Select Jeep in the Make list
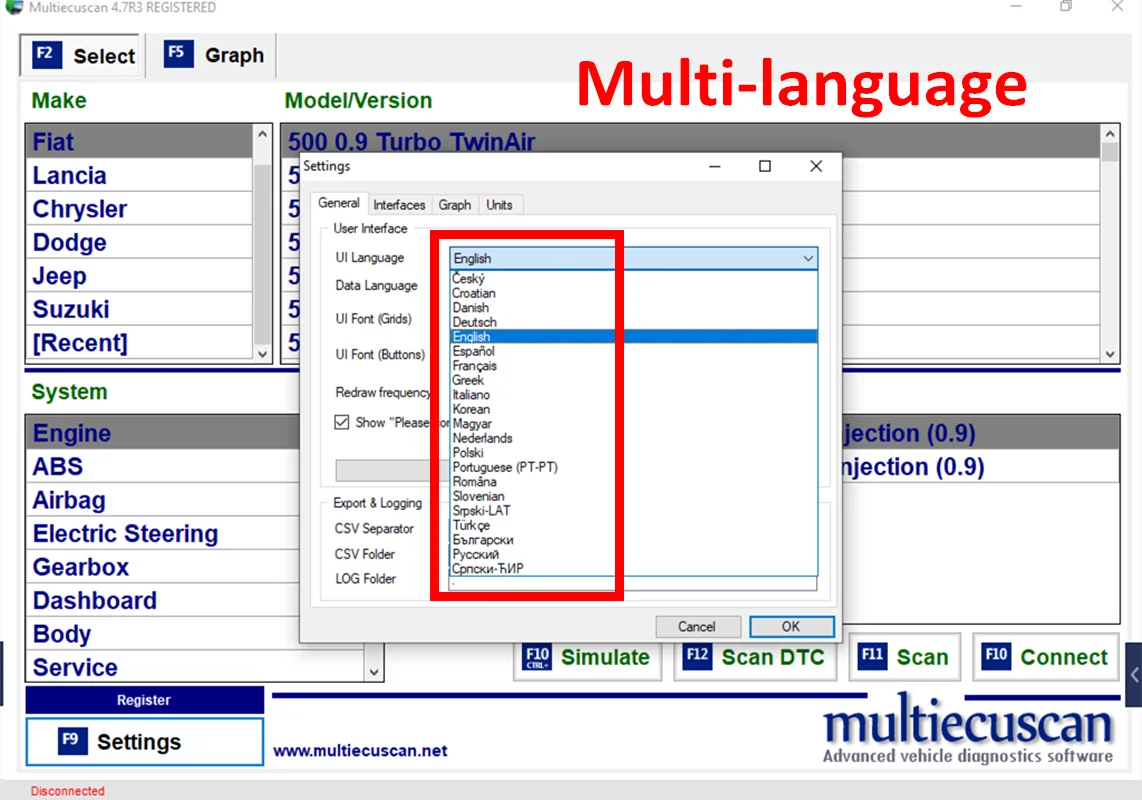Viewport: 1142px width, 800px height. point(139,276)
